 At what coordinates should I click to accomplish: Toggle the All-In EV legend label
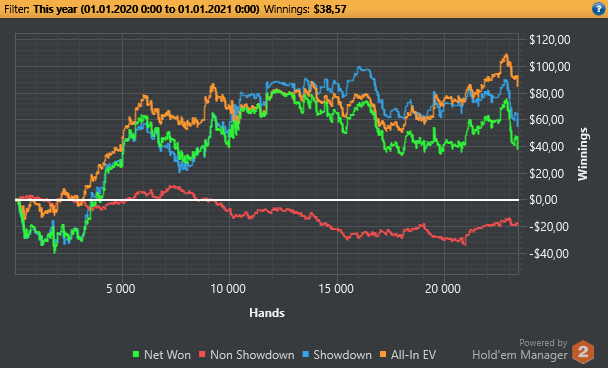tap(413, 355)
